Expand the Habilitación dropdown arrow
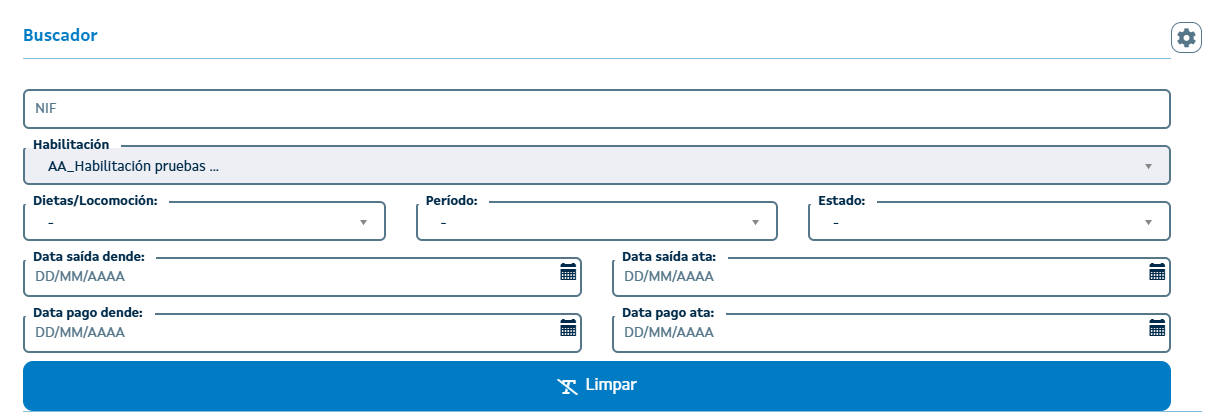 click(1148, 167)
